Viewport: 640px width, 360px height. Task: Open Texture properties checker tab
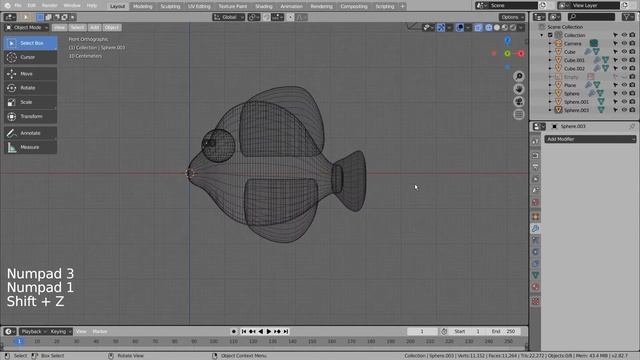(x=536, y=301)
